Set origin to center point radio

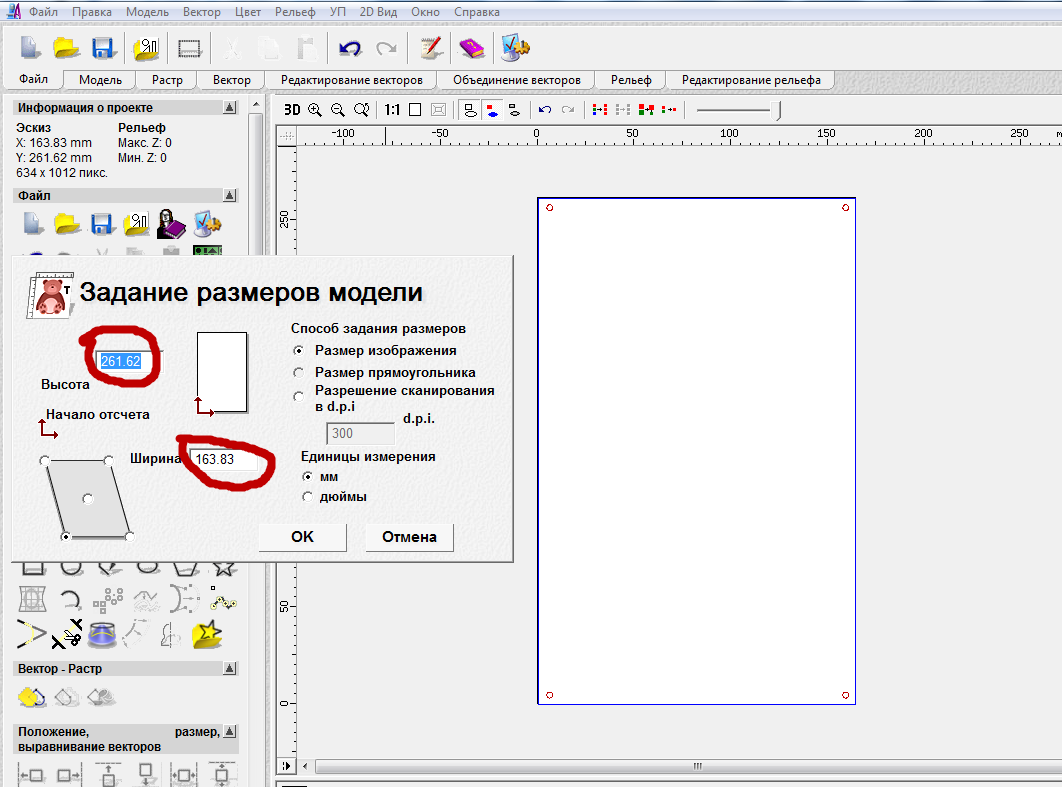[87, 498]
